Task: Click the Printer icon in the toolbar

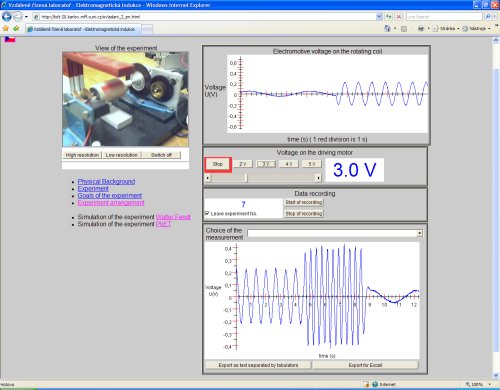Action: click(421, 29)
